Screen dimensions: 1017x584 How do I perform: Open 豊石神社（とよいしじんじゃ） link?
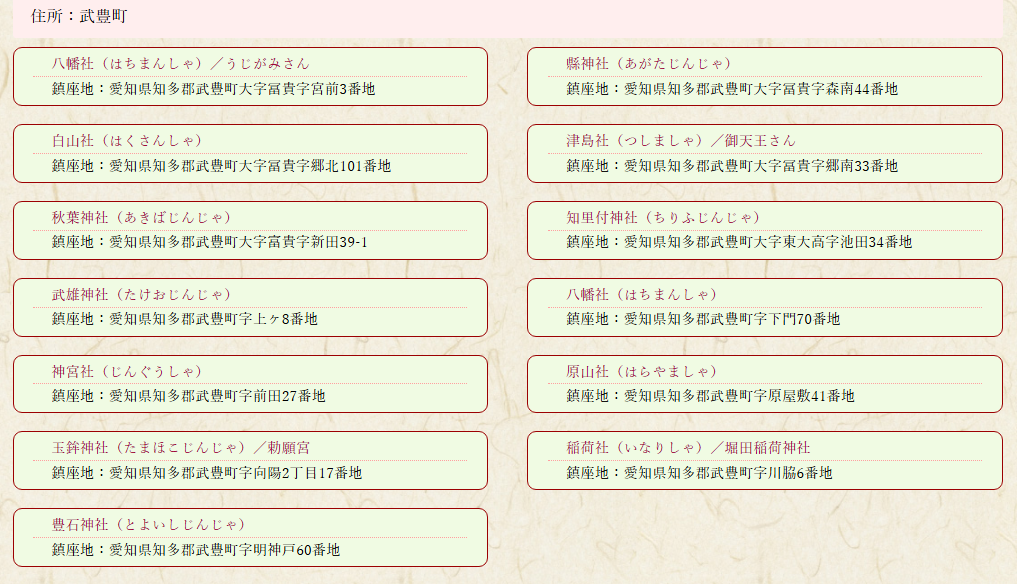click(148, 524)
